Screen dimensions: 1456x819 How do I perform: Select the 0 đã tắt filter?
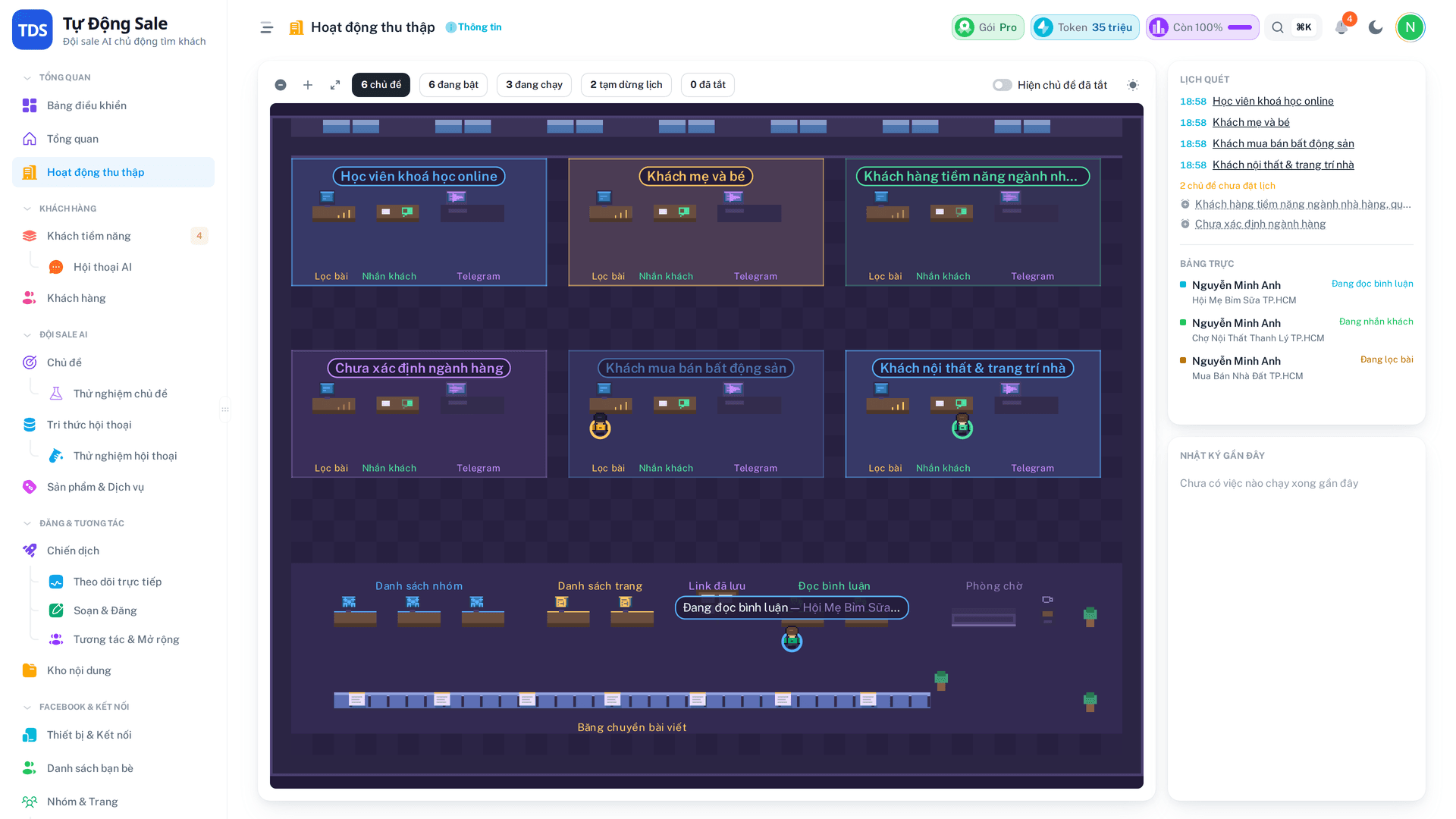pyautogui.click(x=708, y=85)
